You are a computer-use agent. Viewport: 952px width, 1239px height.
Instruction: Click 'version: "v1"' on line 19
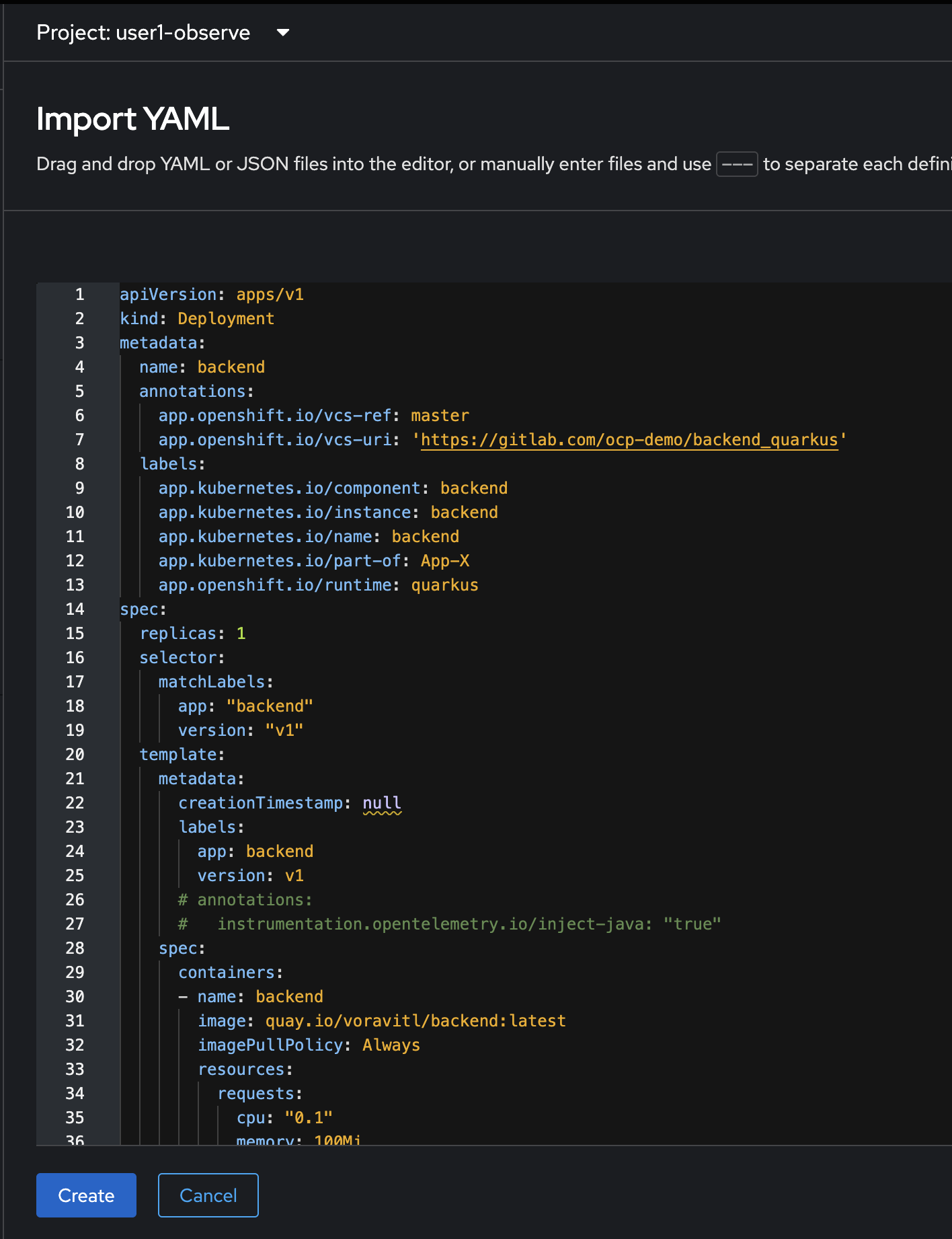pos(241,730)
